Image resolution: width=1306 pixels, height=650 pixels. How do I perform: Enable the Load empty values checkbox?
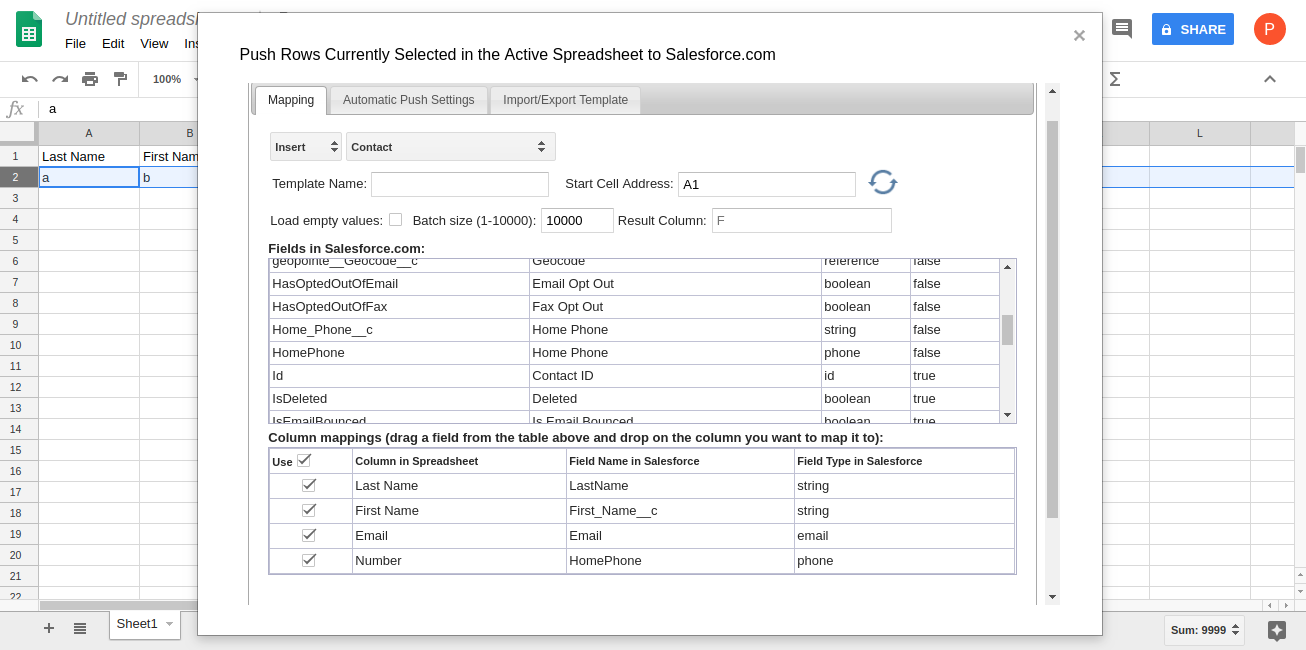tap(395, 220)
